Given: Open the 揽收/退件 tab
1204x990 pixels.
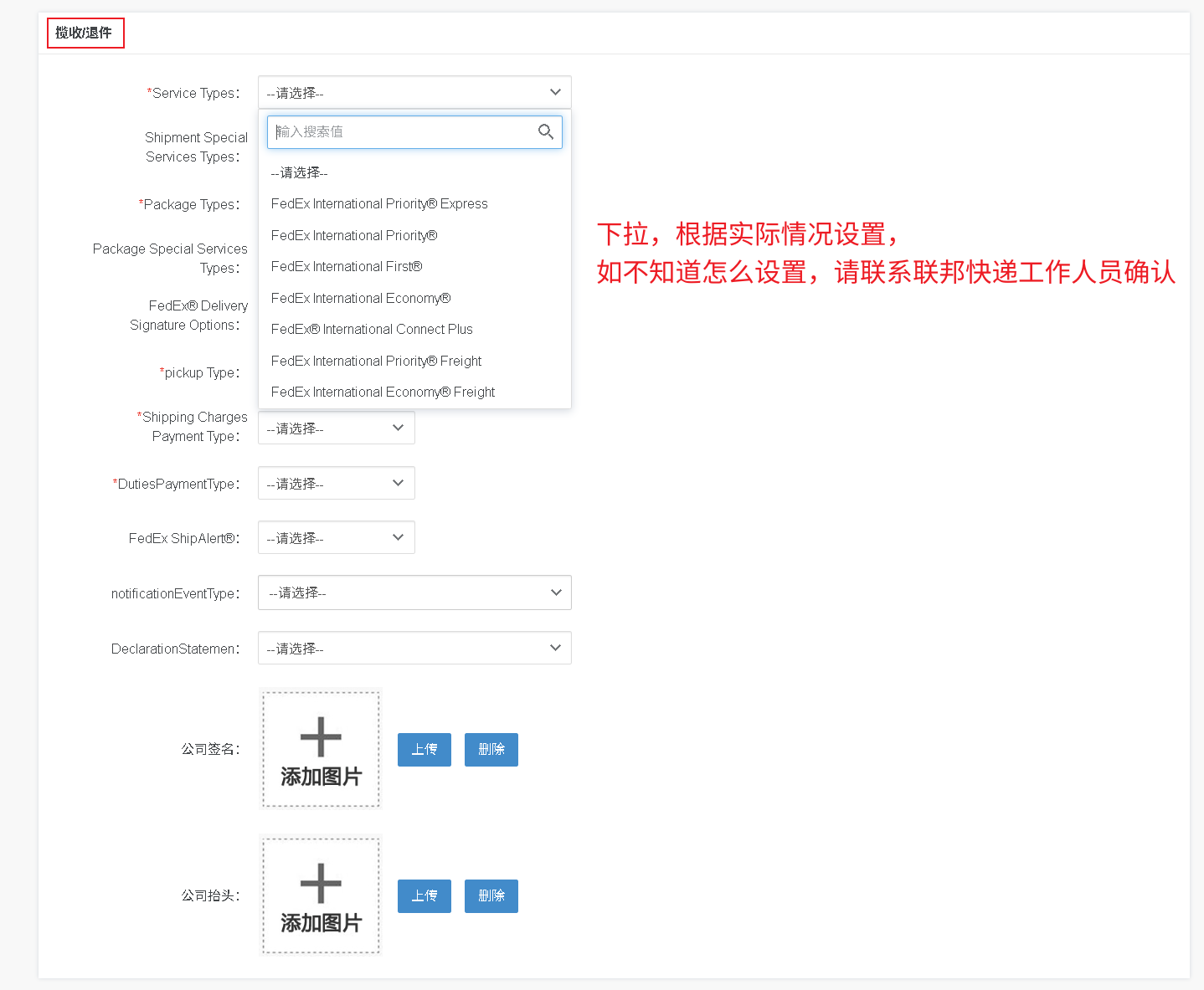Looking at the screenshot, I should pos(85,33).
